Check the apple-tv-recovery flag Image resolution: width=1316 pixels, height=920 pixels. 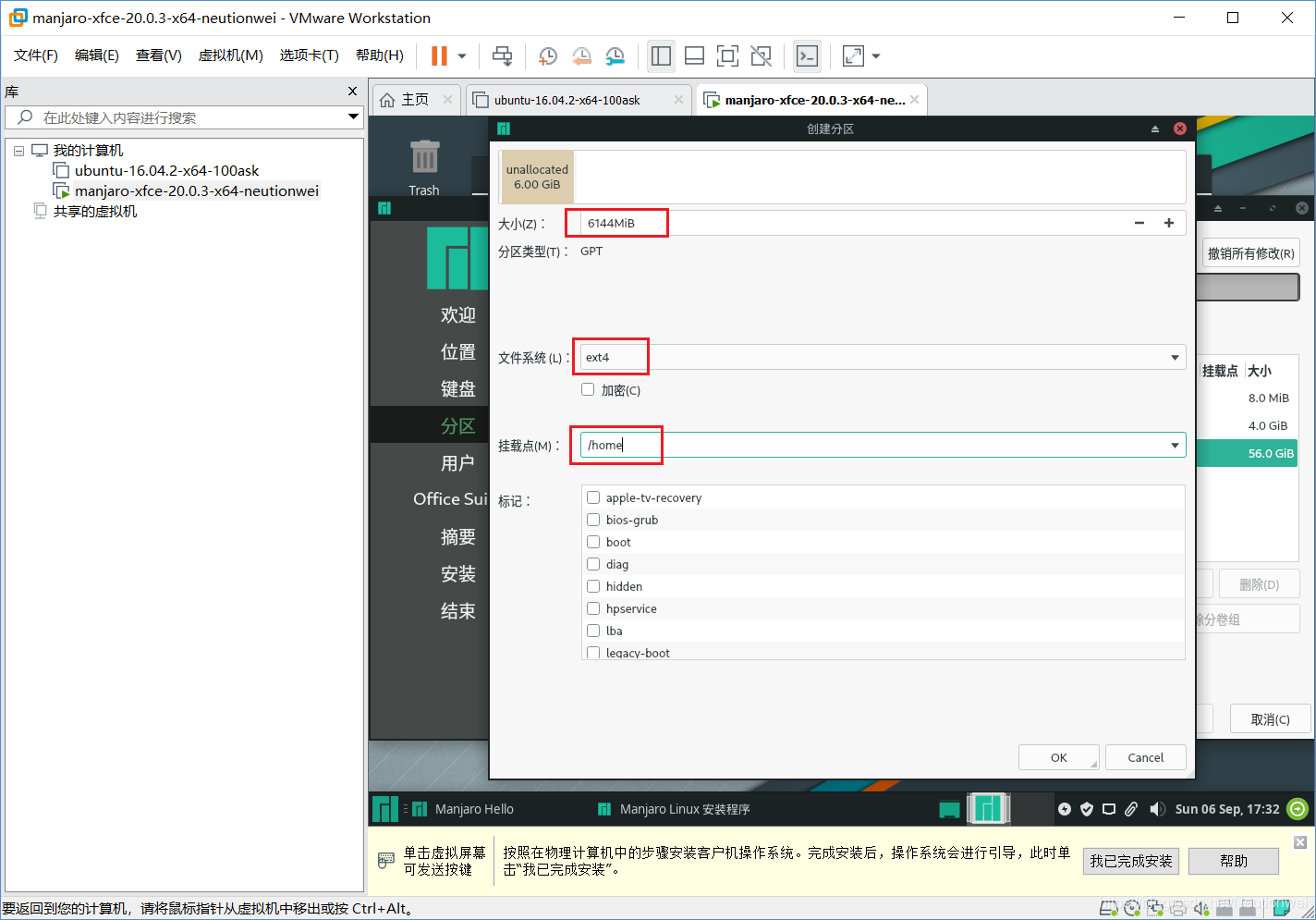593,497
